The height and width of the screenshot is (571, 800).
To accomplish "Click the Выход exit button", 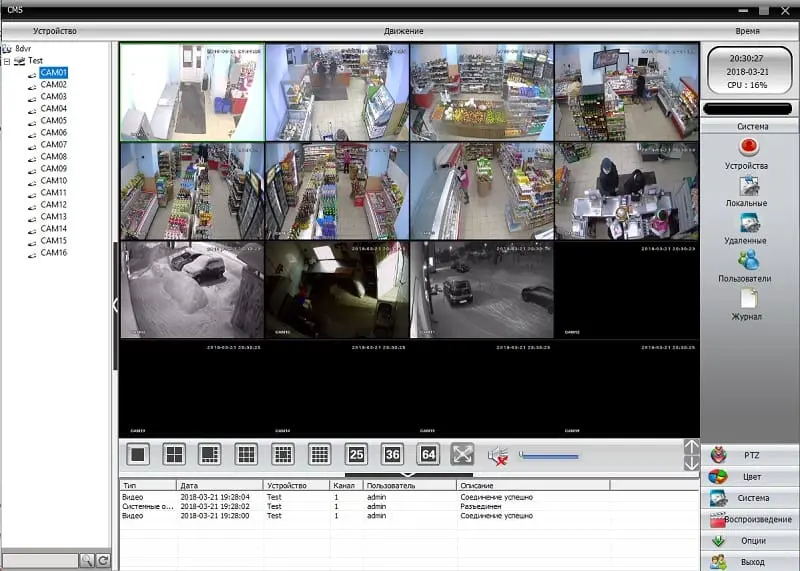I will (750, 562).
